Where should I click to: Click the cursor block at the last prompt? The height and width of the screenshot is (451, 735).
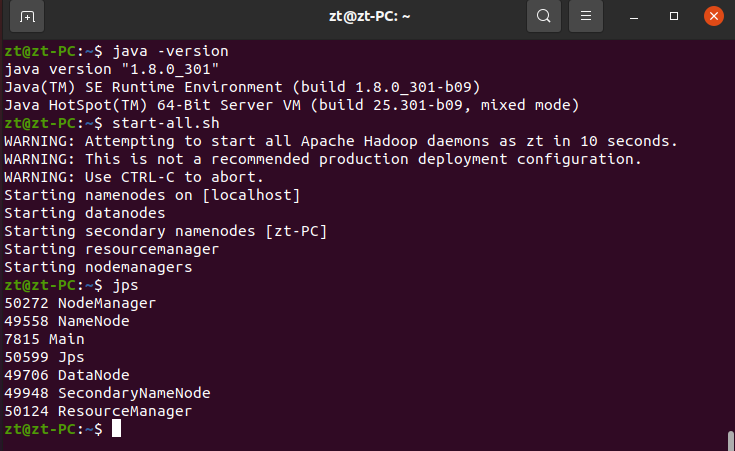point(116,429)
